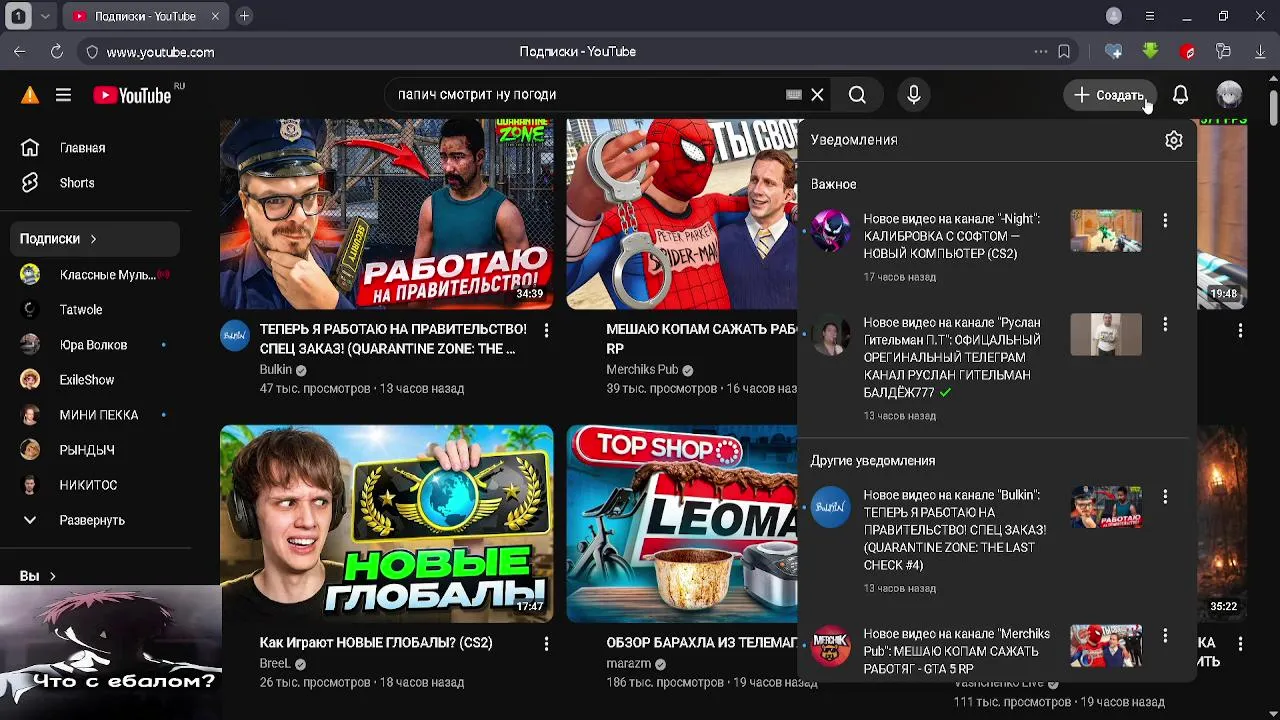Open the password manager key icon
The height and width of the screenshot is (720, 1280).
(x=1223, y=52)
